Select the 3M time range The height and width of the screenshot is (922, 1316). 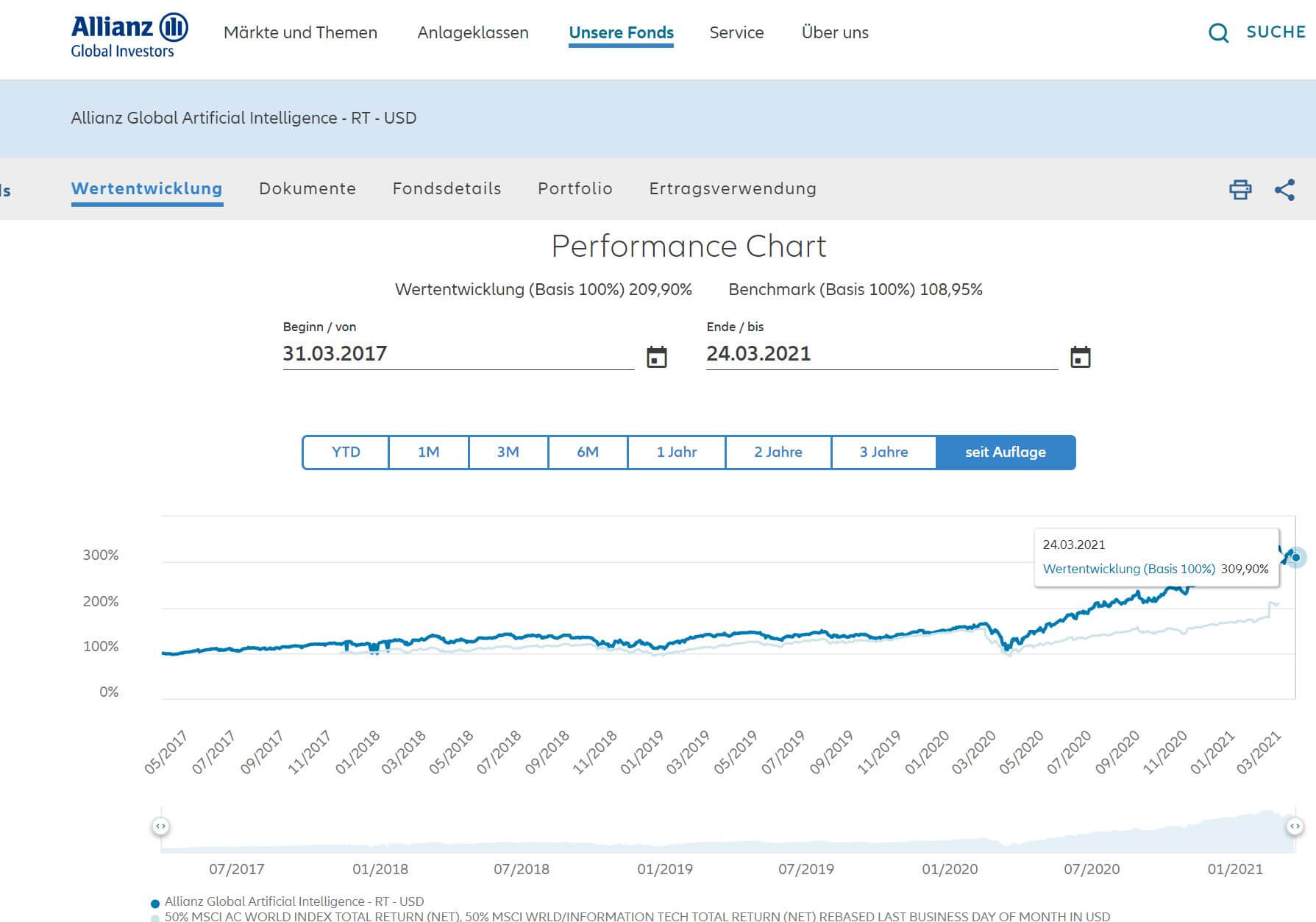pos(508,452)
